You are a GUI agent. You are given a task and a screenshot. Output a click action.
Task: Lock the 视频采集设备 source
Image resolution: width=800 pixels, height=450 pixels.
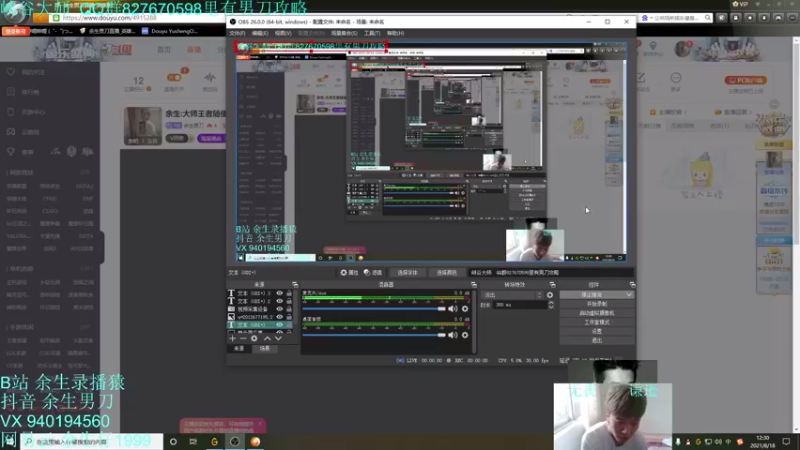(x=289, y=309)
